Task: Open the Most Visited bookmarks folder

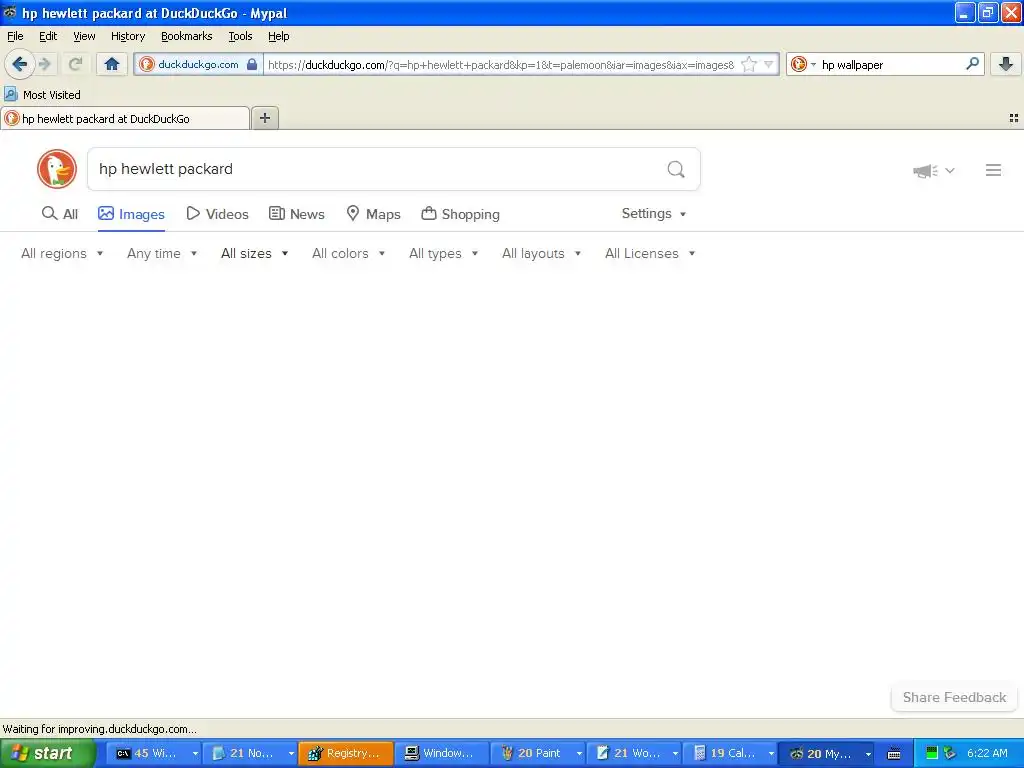Action: pos(42,95)
